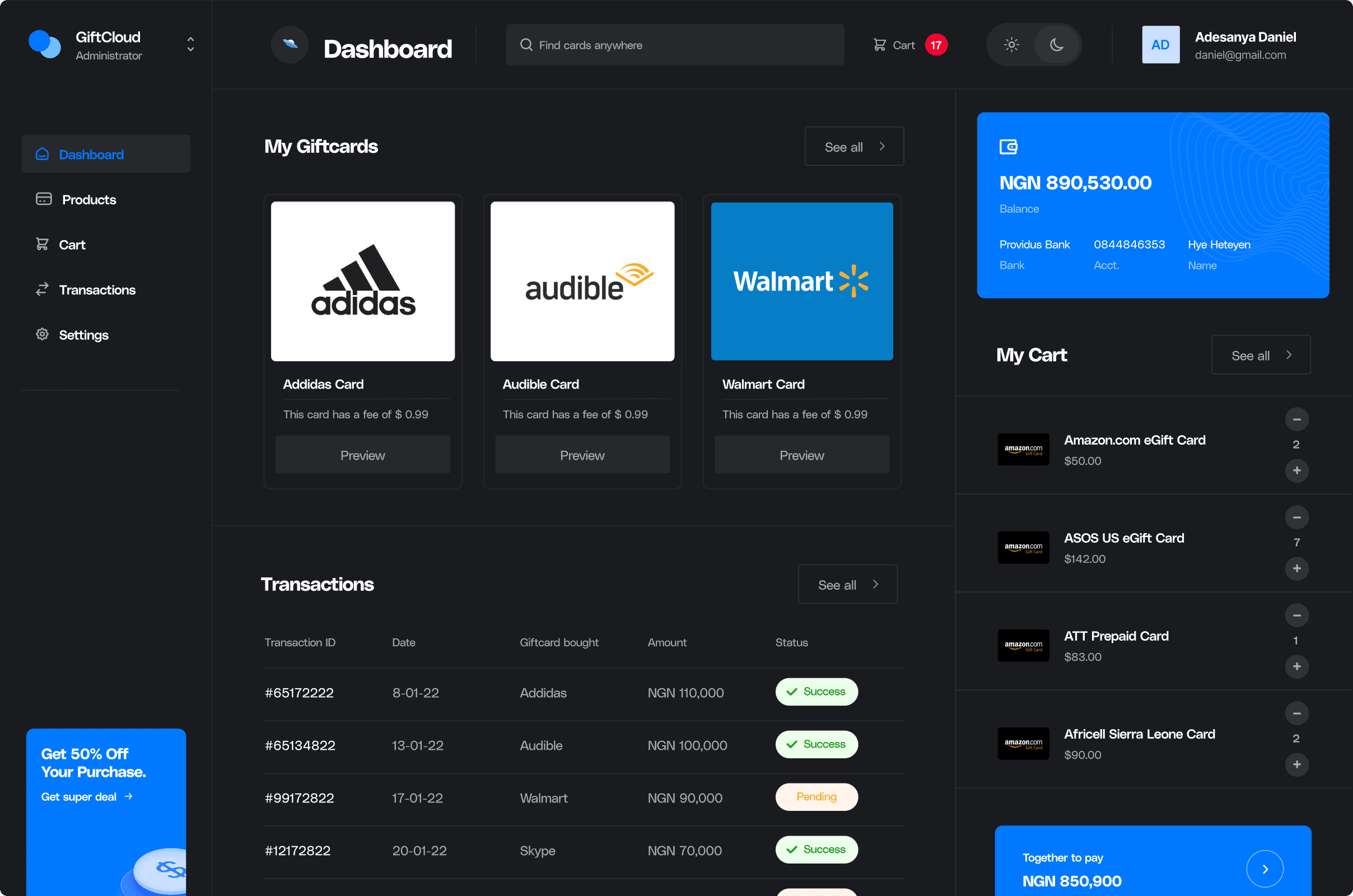Switch to light mode sun toggle
This screenshot has height=896, width=1353.
click(1011, 45)
